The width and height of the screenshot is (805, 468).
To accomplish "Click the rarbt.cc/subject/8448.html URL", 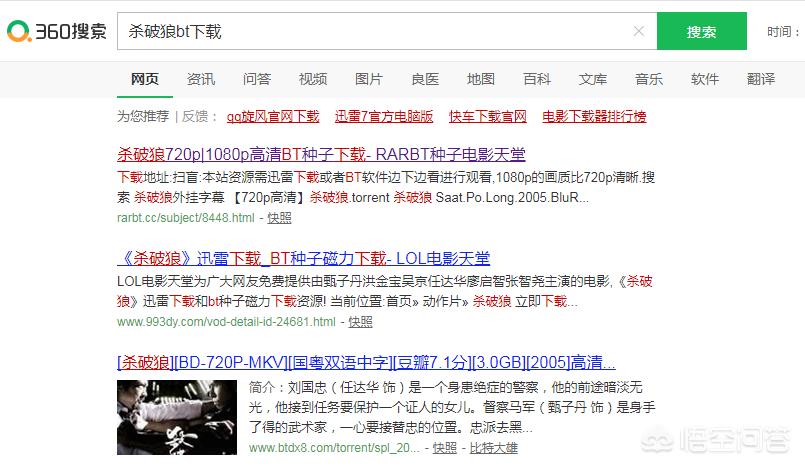I will pyautogui.click(x=186, y=218).
